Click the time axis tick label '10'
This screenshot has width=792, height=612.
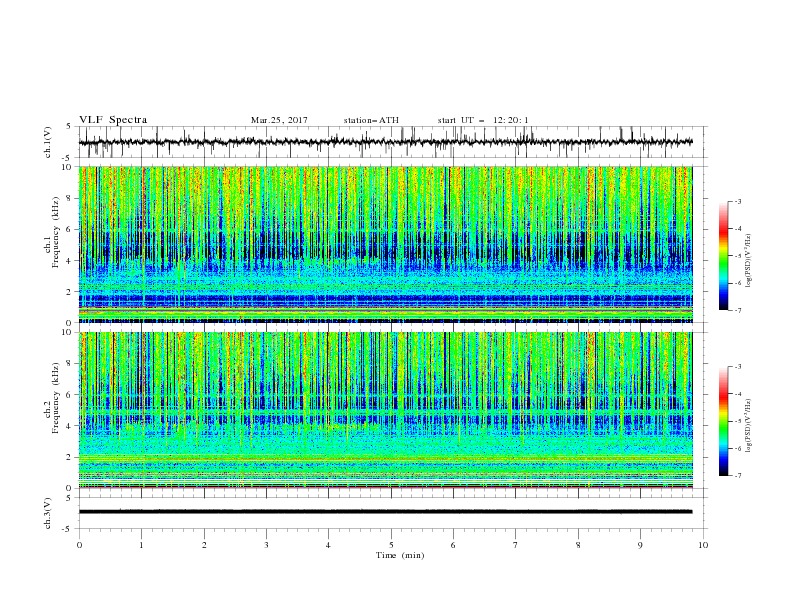pyautogui.click(x=703, y=545)
